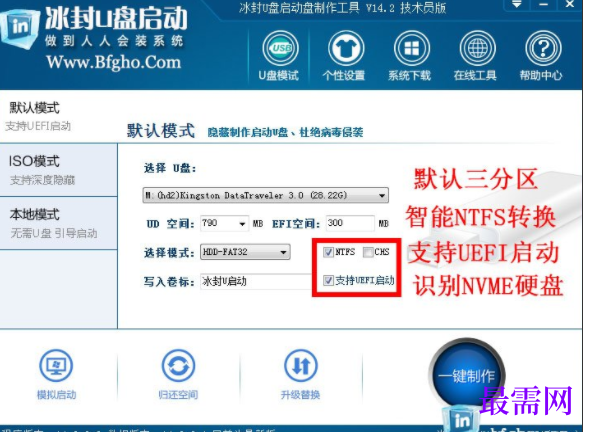Open the U盘模式 USB icon
Image resolution: width=591 pixels, height=432 pixels.
(280, 48)
